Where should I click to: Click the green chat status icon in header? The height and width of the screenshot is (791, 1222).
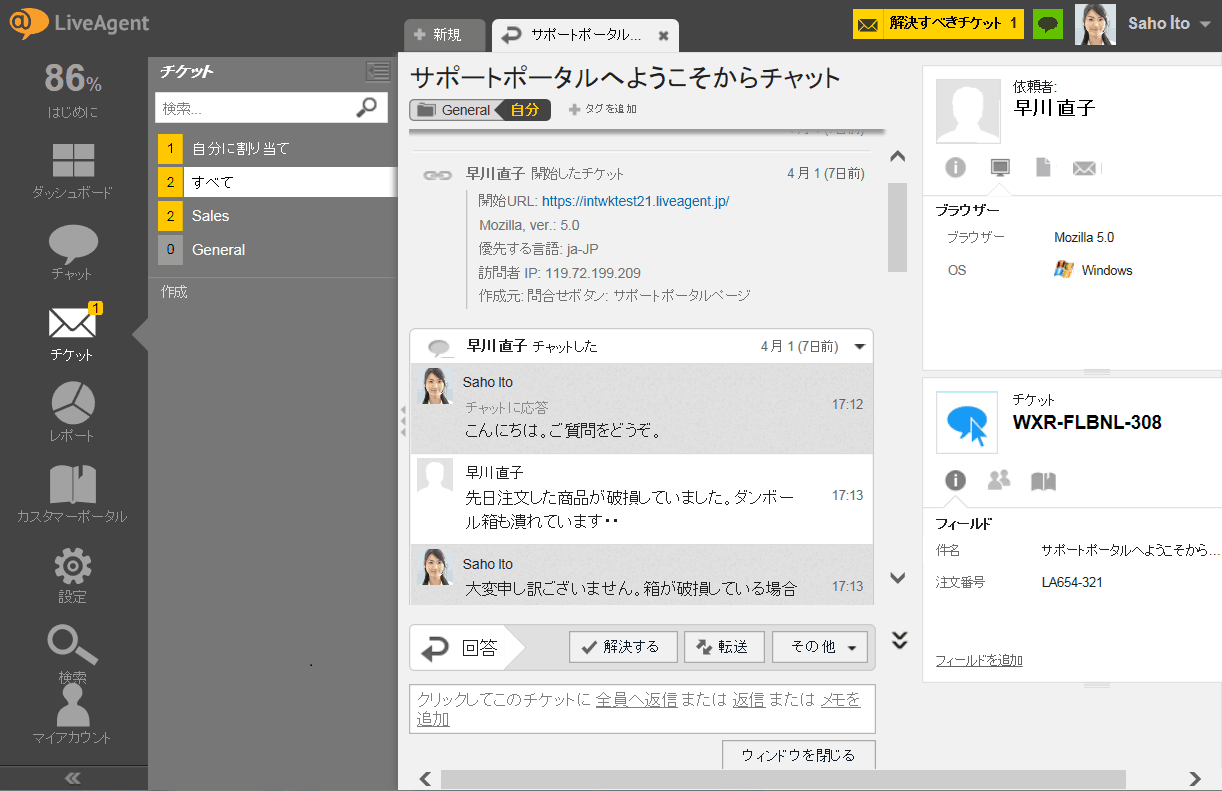(1047, 23)
